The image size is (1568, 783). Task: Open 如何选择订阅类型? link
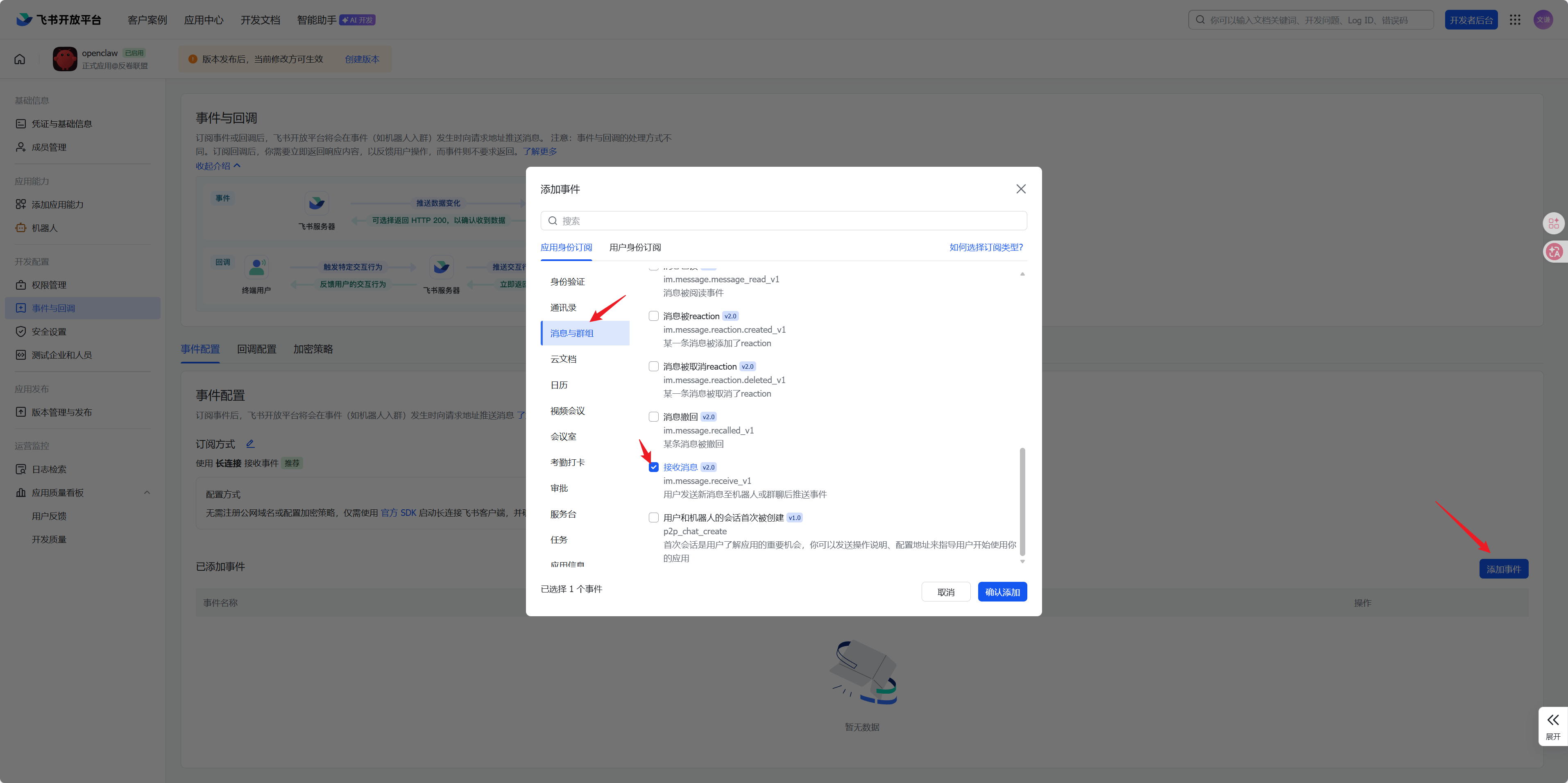[x=986, y=247]
